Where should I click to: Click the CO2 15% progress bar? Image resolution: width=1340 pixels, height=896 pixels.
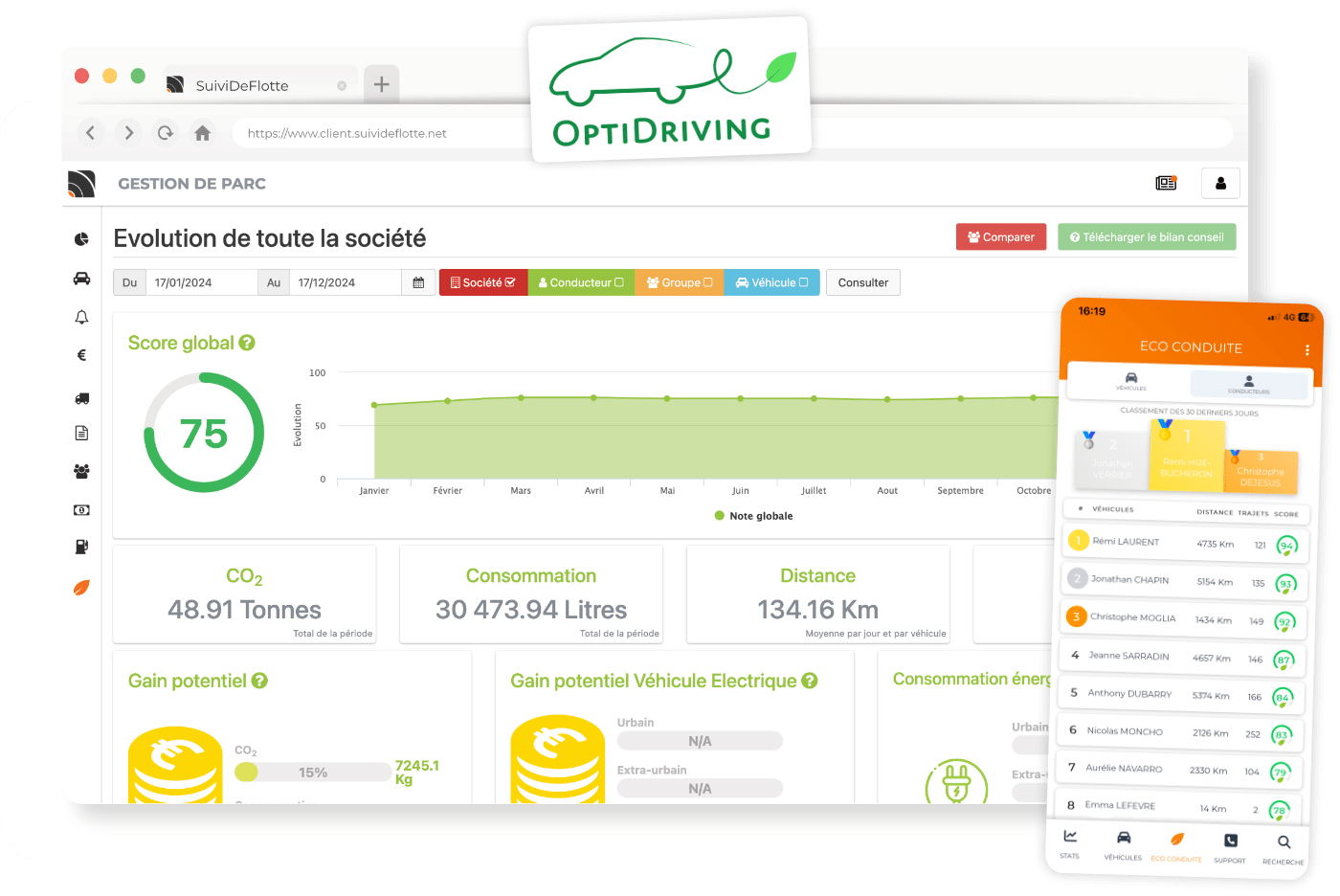[x=313, y=772]
